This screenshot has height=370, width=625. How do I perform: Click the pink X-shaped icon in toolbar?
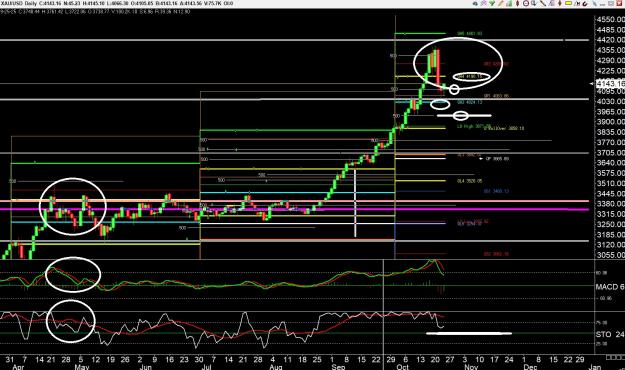[x=483, y=3]
